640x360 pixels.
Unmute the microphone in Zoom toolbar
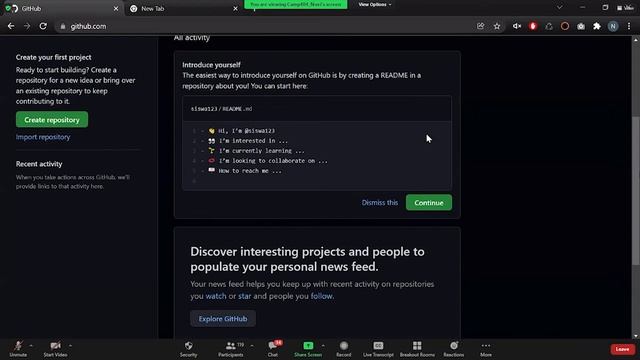point(18,349)
